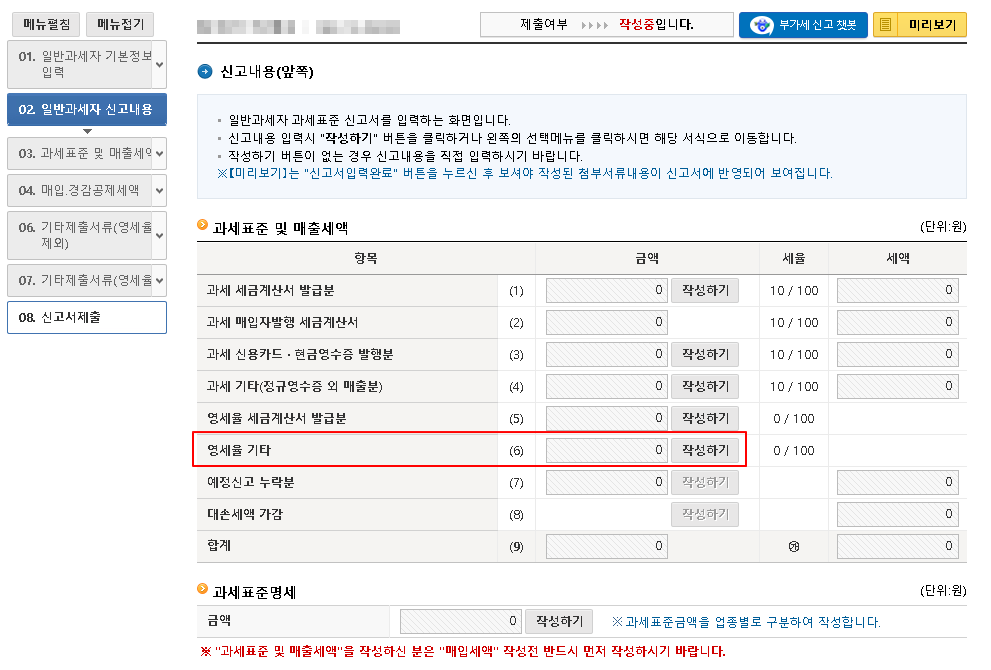The image size is (991, 670).
Task: Click the 제출여부 작성중입니다 status box
Action: pyautogui.click(x=607, y=25)
